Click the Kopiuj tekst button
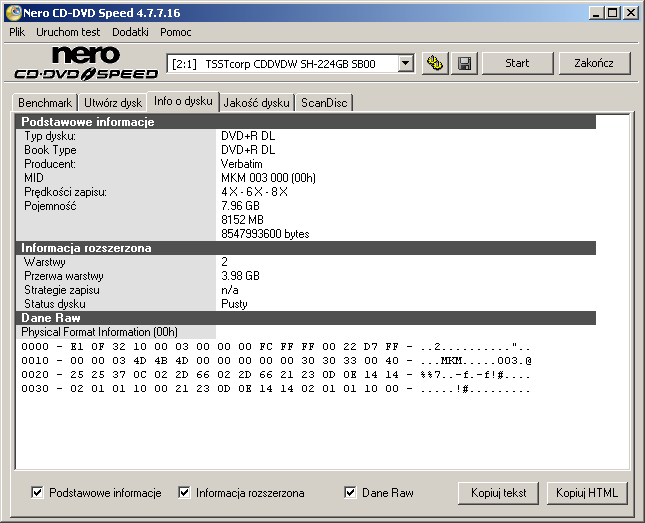The image size is (645, 523). pyautogui.click(x=498, y=493)
